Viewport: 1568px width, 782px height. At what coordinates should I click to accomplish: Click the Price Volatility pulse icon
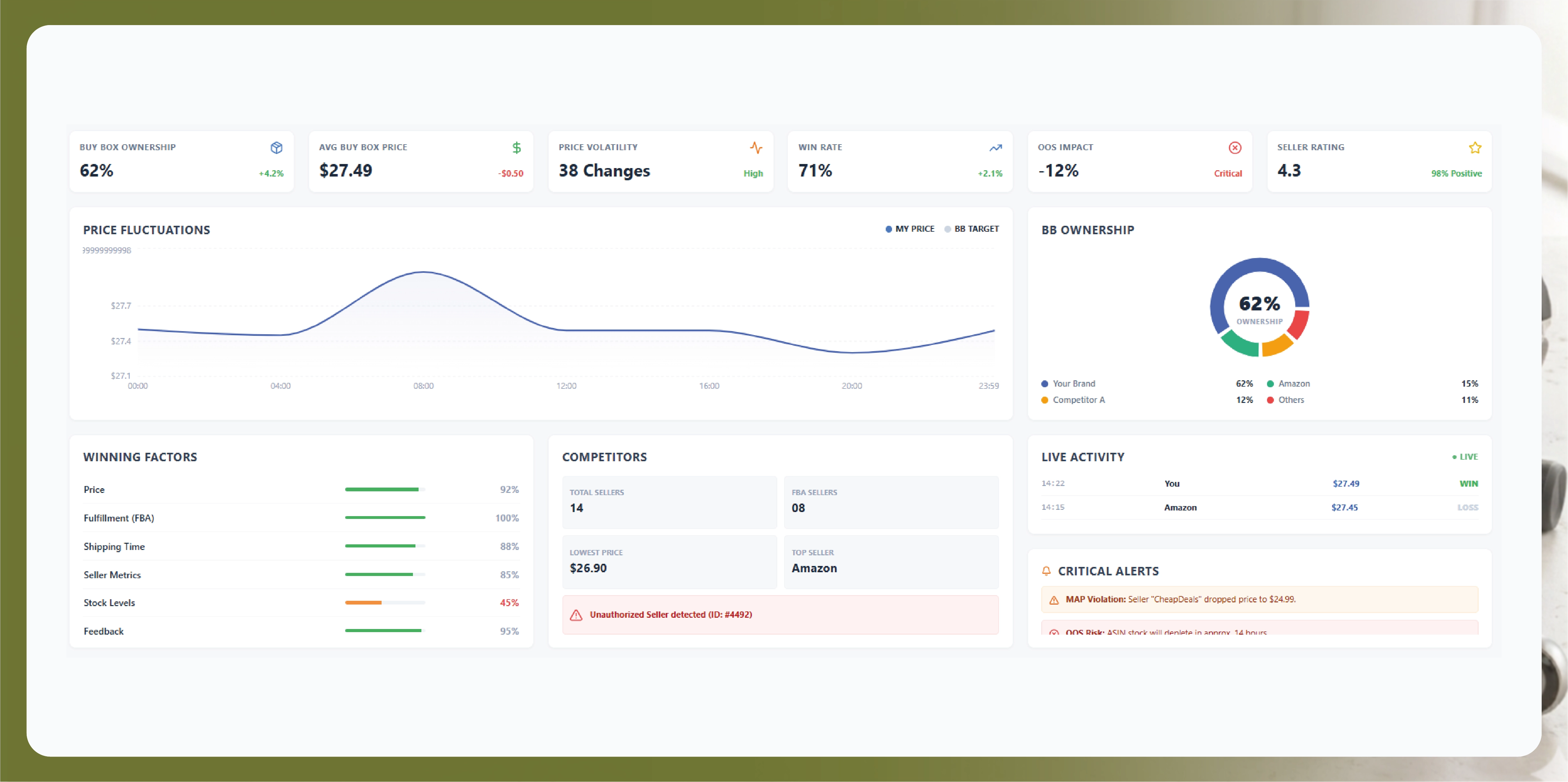tap(756, 147)
